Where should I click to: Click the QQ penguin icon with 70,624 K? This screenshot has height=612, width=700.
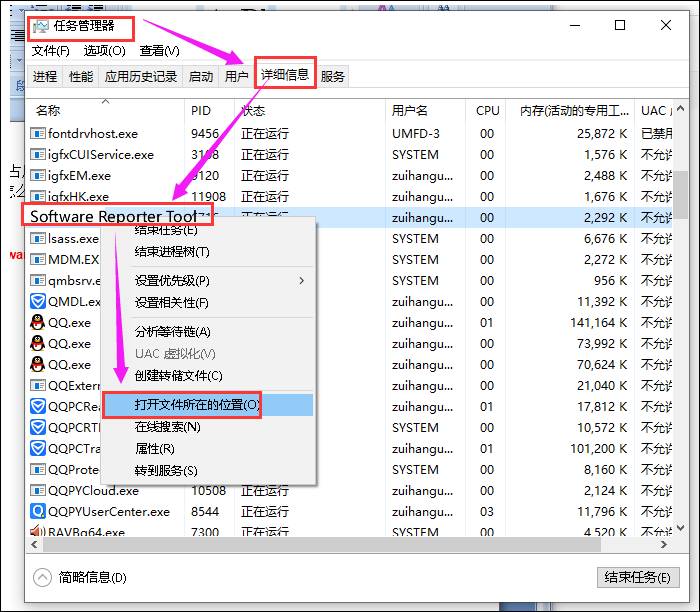[x=38, y=364]
